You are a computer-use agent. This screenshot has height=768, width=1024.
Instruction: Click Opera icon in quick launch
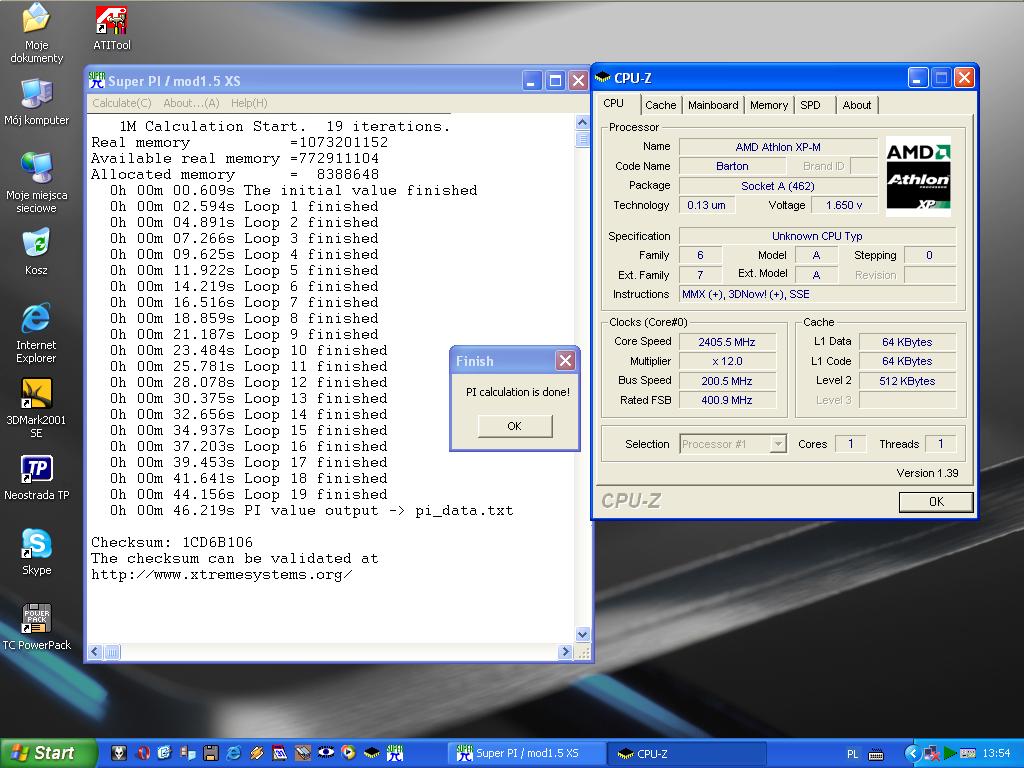click(x=143, y=753)
